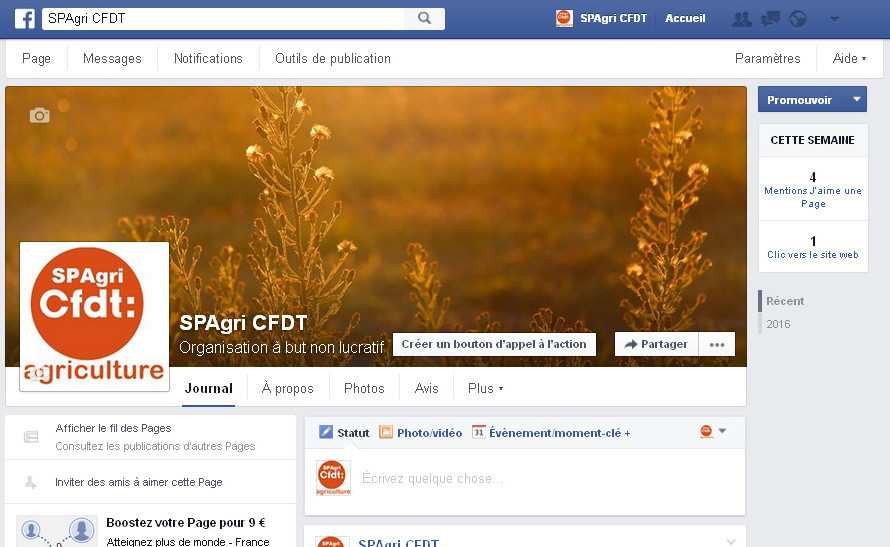
Task: Click the Partager share button
Action: point(655,344)
